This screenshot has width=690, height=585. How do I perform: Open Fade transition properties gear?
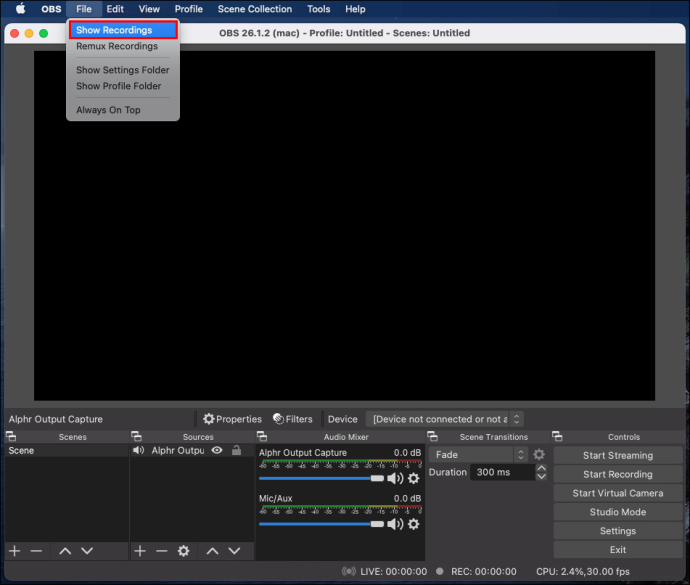[539, 454]
